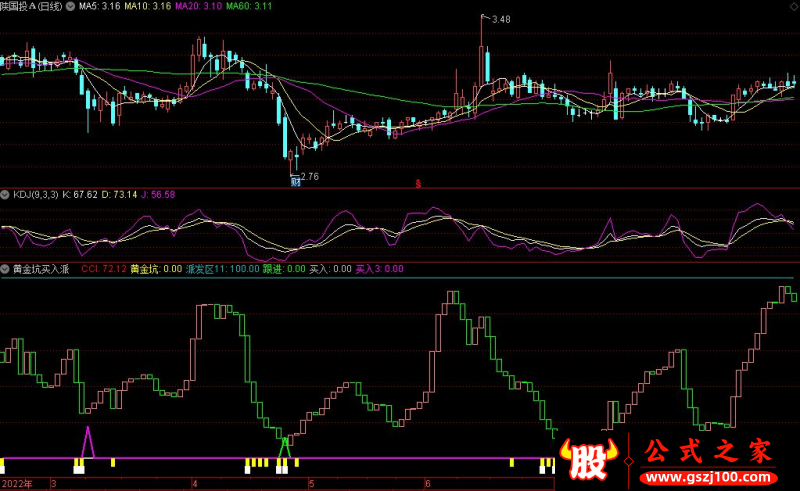
Task: Click the 买入3: 0.00 value
Action: 380,269
